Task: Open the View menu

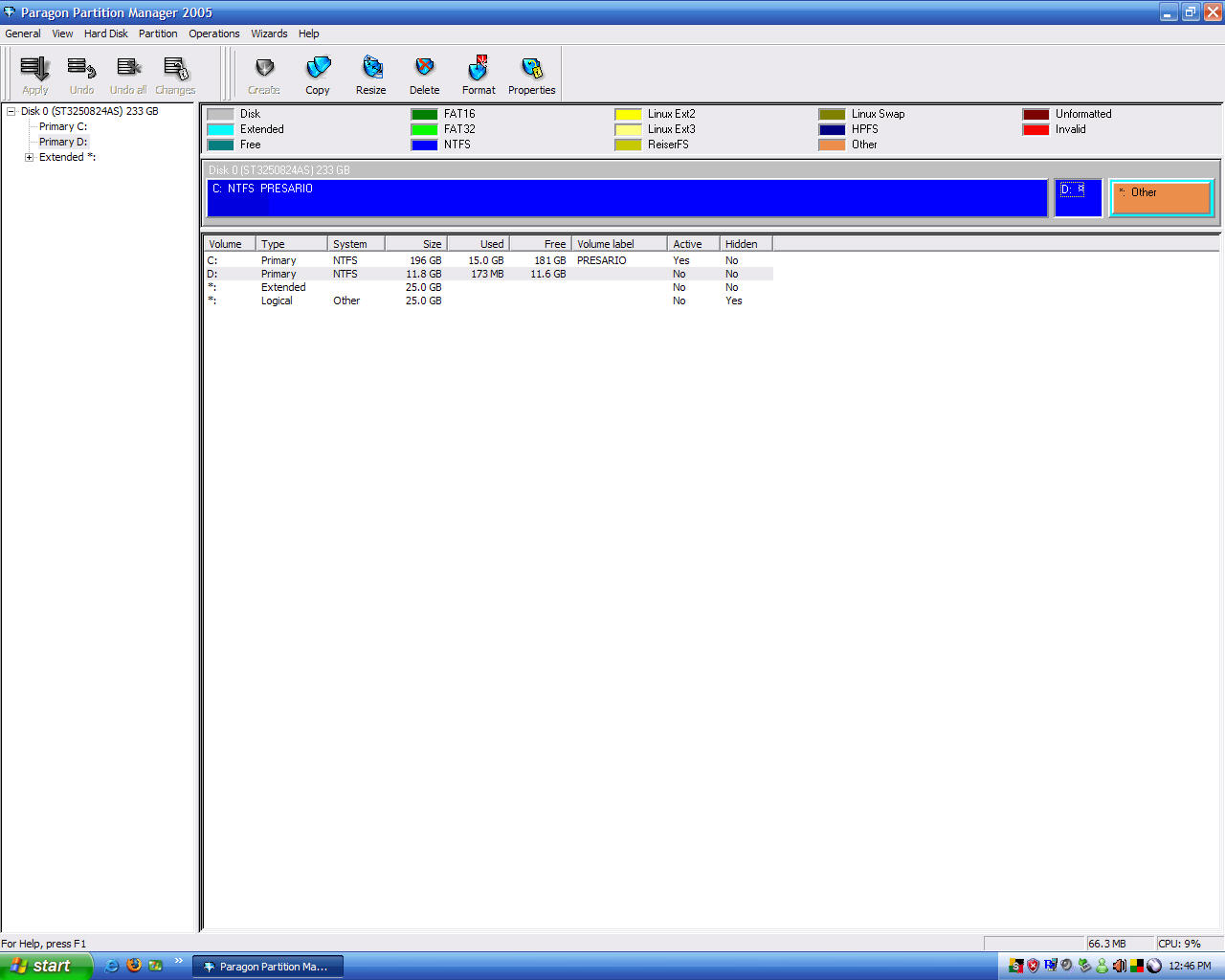Action: tap(62, 33)
